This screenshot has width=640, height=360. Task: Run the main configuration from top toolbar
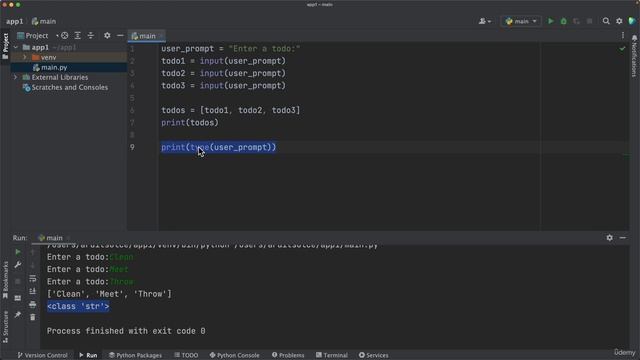coord(551,21)
